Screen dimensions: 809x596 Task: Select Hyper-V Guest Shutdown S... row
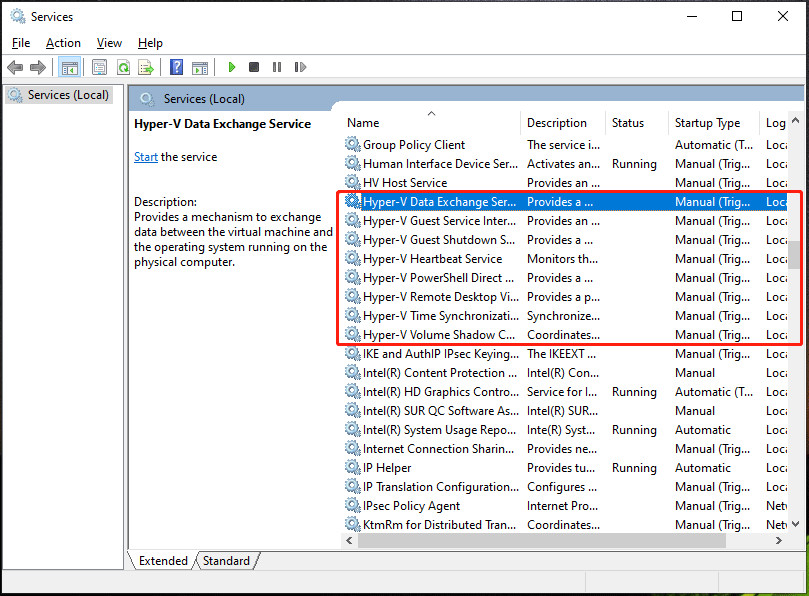click(x=565, y=239)
